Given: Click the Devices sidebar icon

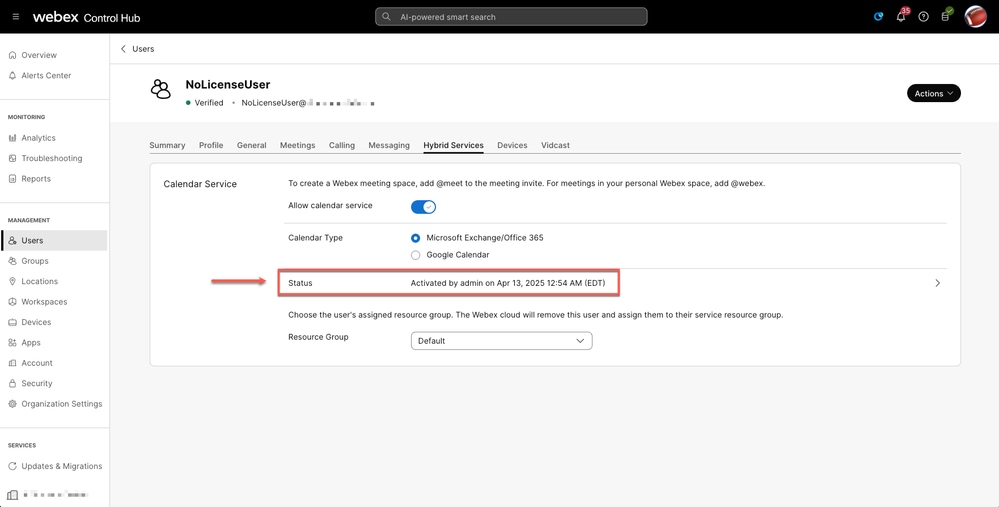Looking at the screenshot, I should [13, 322].
